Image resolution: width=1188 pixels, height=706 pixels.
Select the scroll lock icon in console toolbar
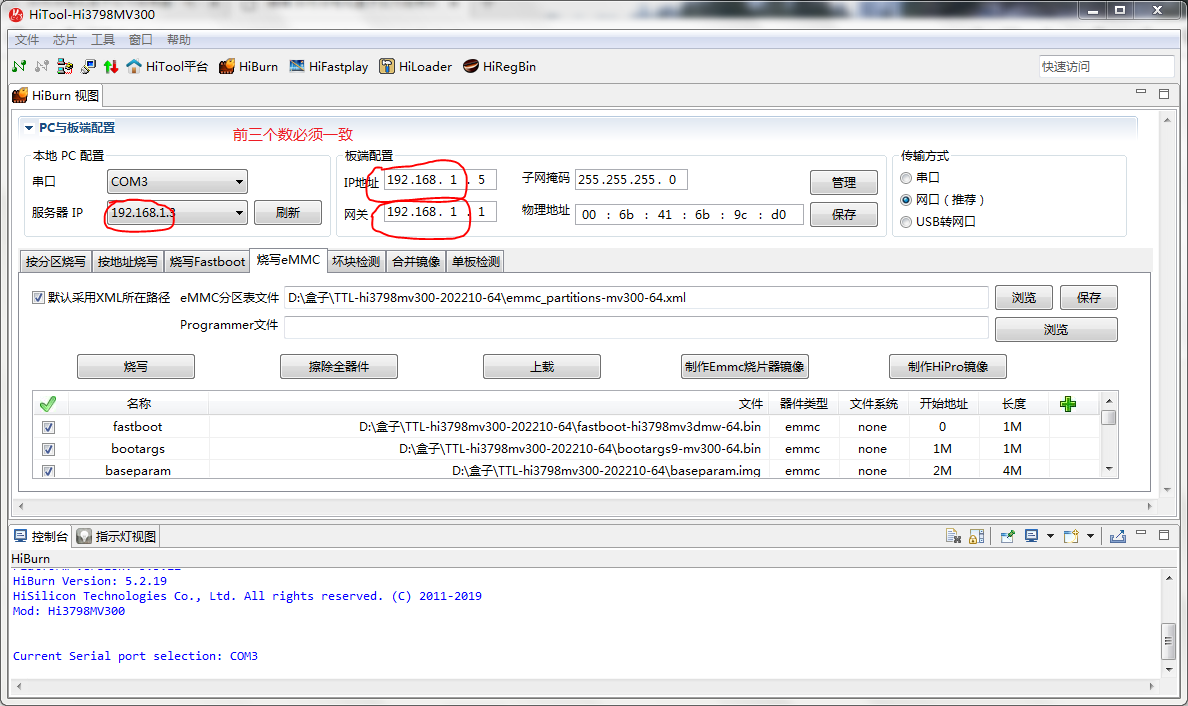pos(975,535)
